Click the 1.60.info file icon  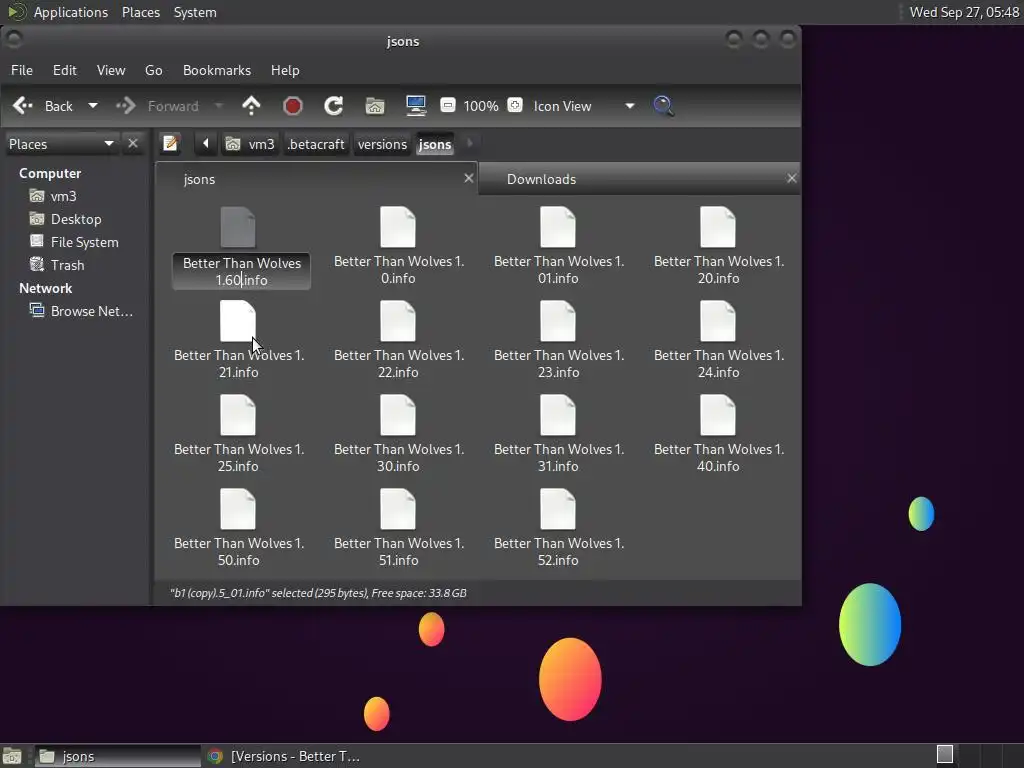pos(238,227)
